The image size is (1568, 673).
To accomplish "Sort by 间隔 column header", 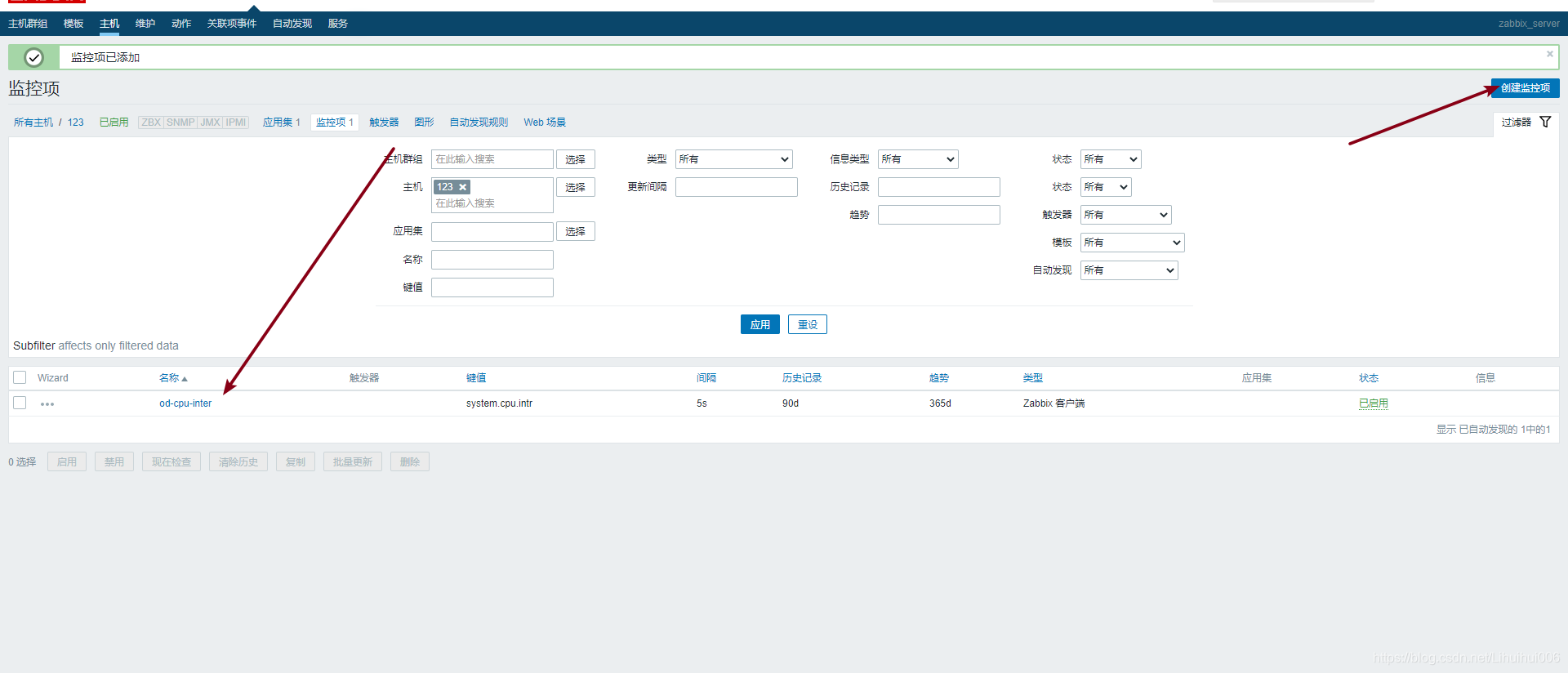I will pyautogui.click(x=706, y=378).
